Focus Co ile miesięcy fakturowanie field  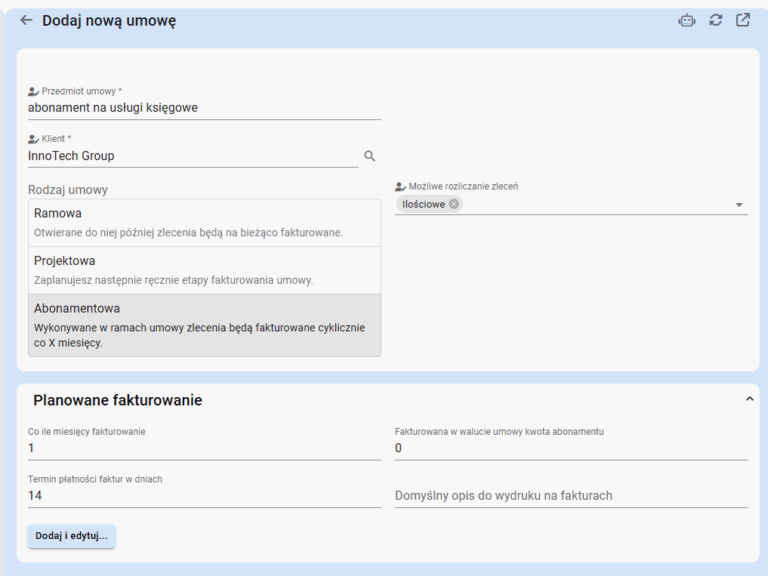pyautogui.click(x=204, y=448)
